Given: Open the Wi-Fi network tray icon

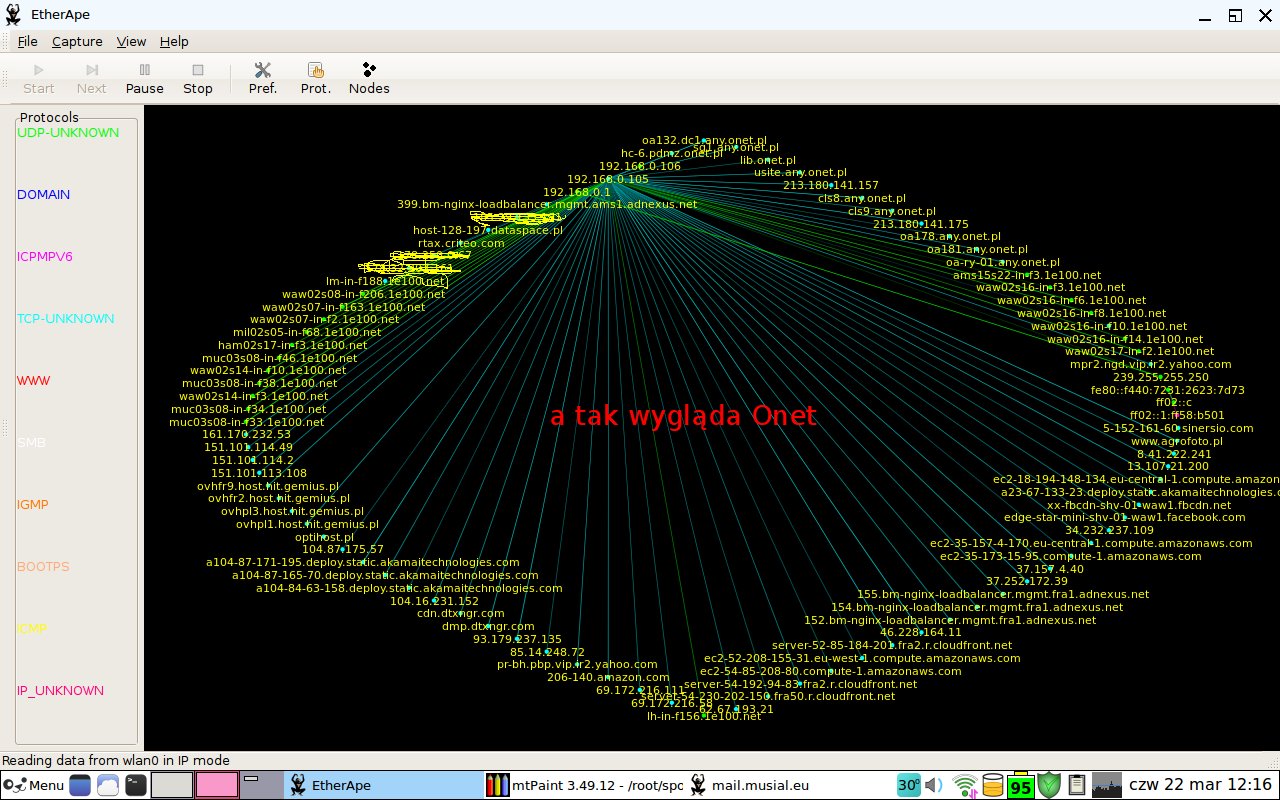Looking at the screenshot, I should tap(964, 785).
